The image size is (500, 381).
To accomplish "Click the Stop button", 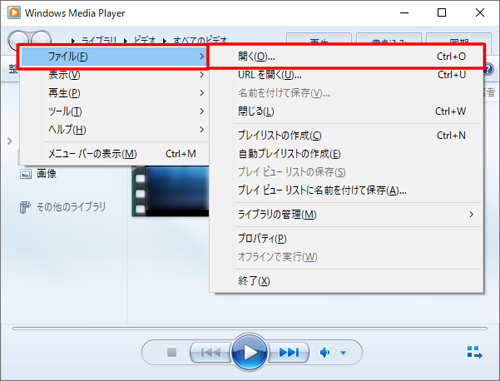I will pyautogui.click(x=171, y=352).
